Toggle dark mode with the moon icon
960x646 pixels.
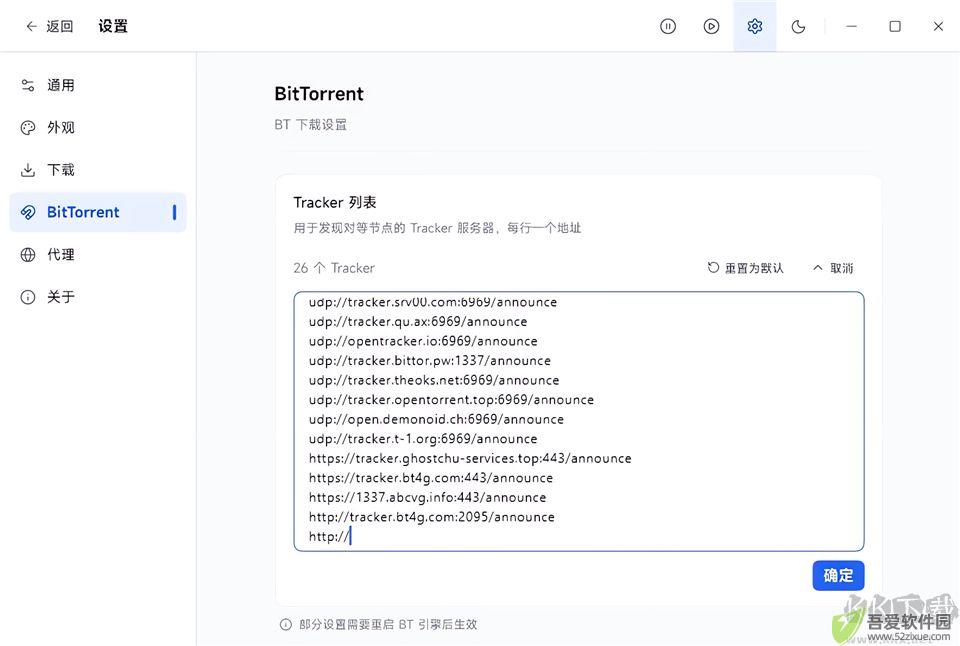pos(798,26)
